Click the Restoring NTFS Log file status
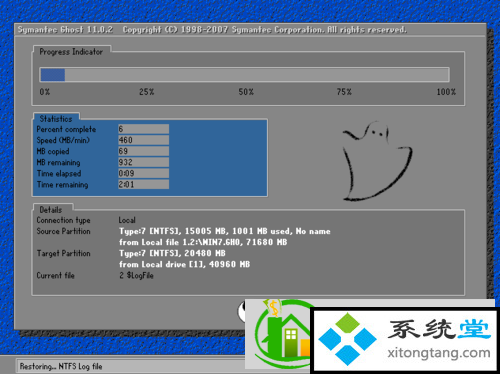Viewport: 500px width, 374px height. (x=61, y=366)
